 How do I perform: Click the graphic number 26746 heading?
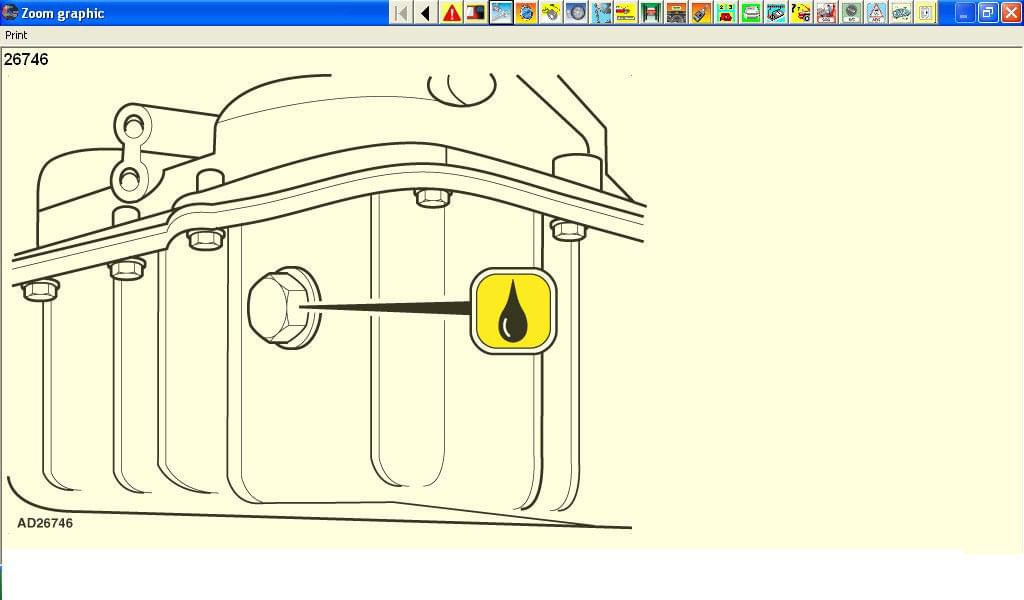point(26,59)
